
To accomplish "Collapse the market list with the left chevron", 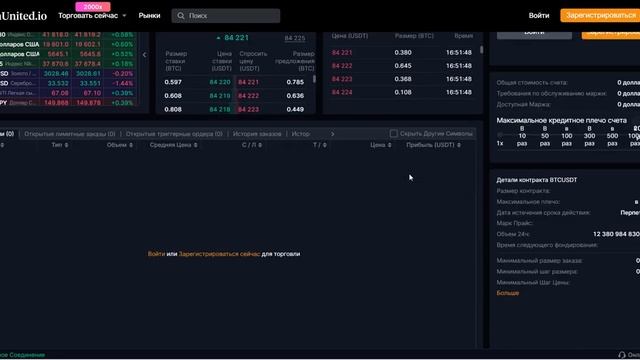I will click(144, 55).
